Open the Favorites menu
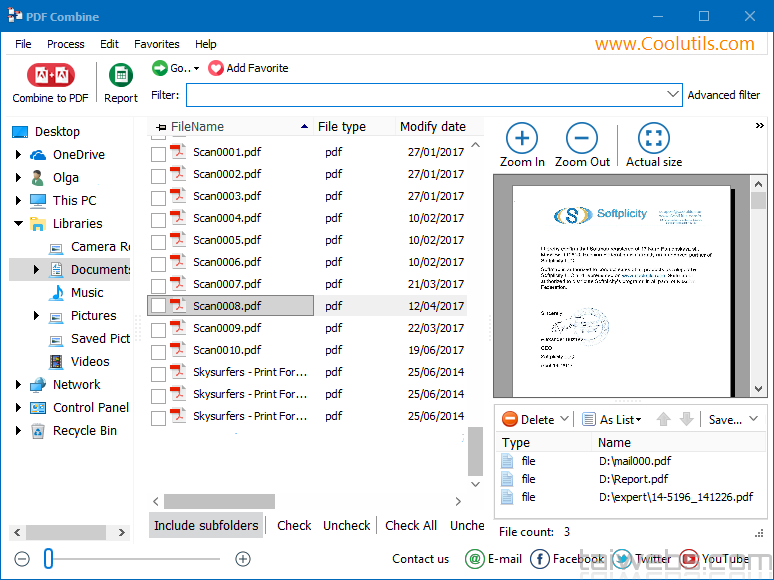Viewport: 774px width, 580px height. coord(156,44)
